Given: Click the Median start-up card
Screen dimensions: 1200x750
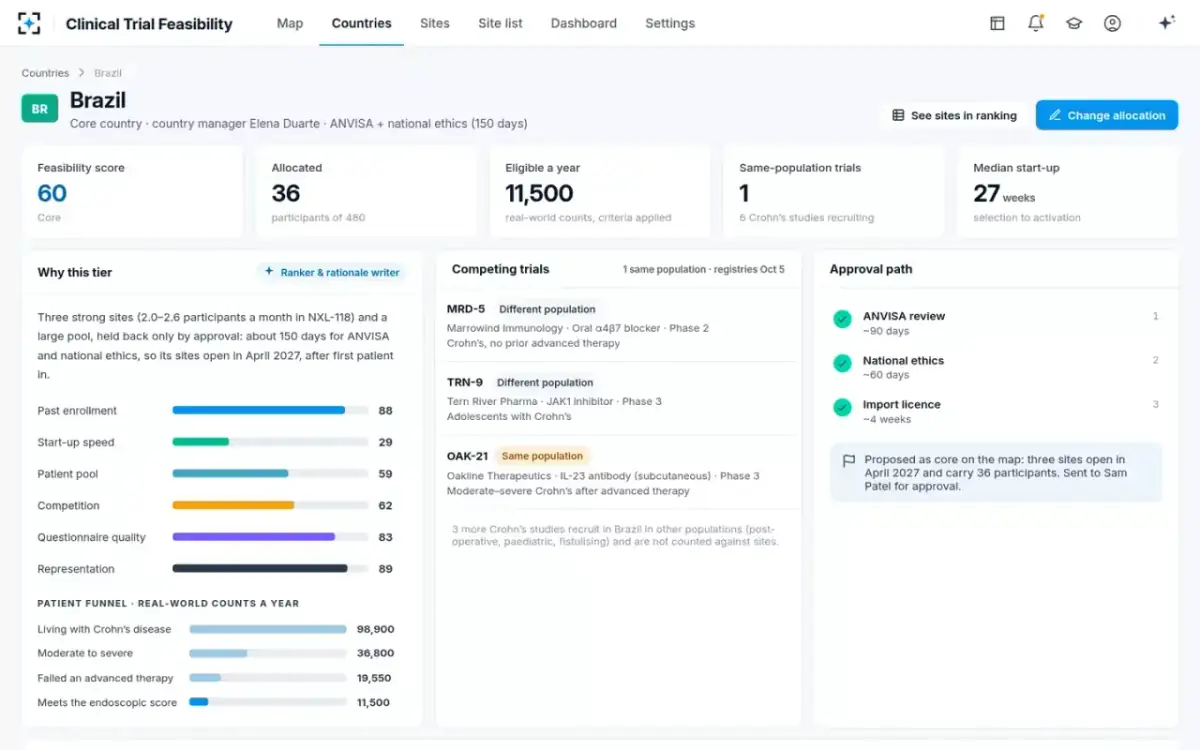Looking at the screenshot, I should (x=1068, y=192).
